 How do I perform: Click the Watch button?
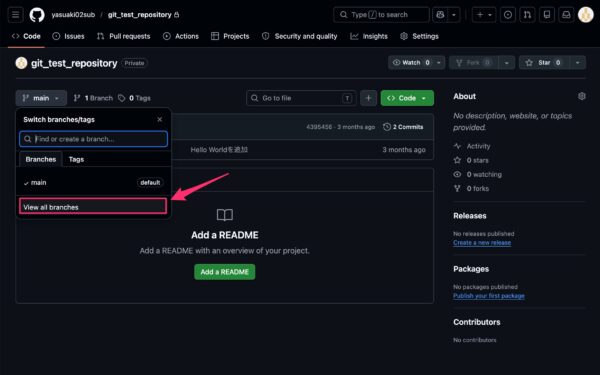tap(411, 62)
